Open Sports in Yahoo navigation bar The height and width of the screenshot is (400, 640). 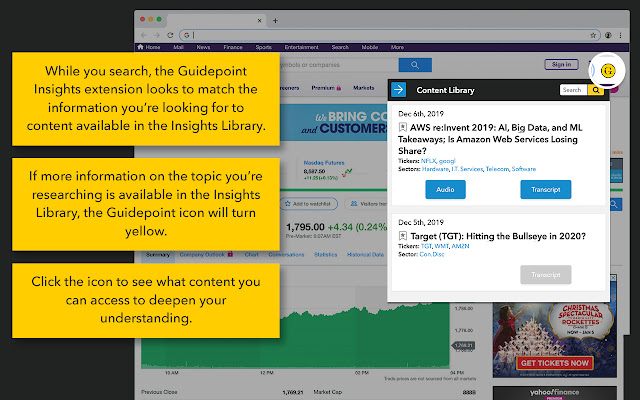tap(264, 47)
